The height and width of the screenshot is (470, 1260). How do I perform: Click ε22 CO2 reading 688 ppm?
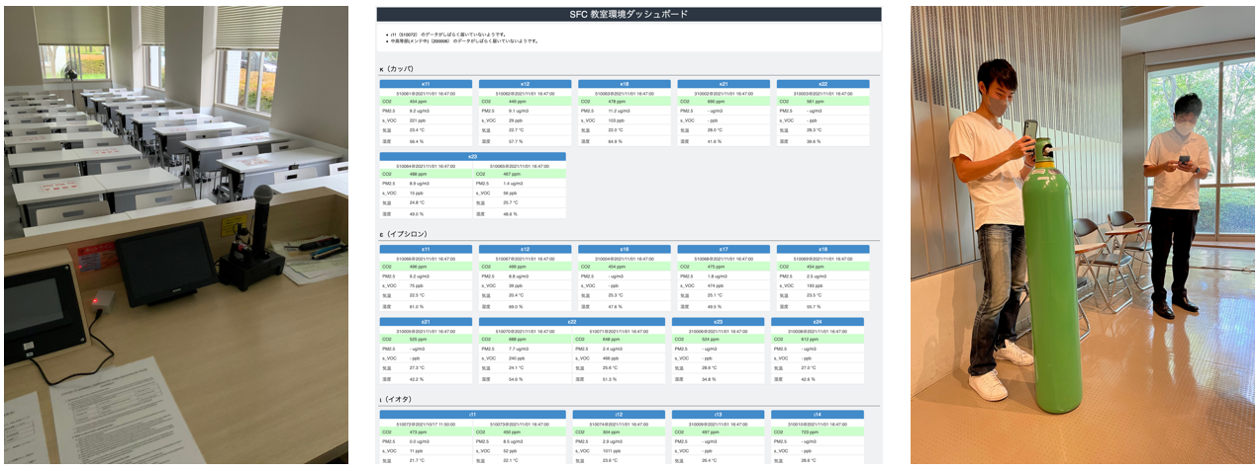[x=519, y=339]
